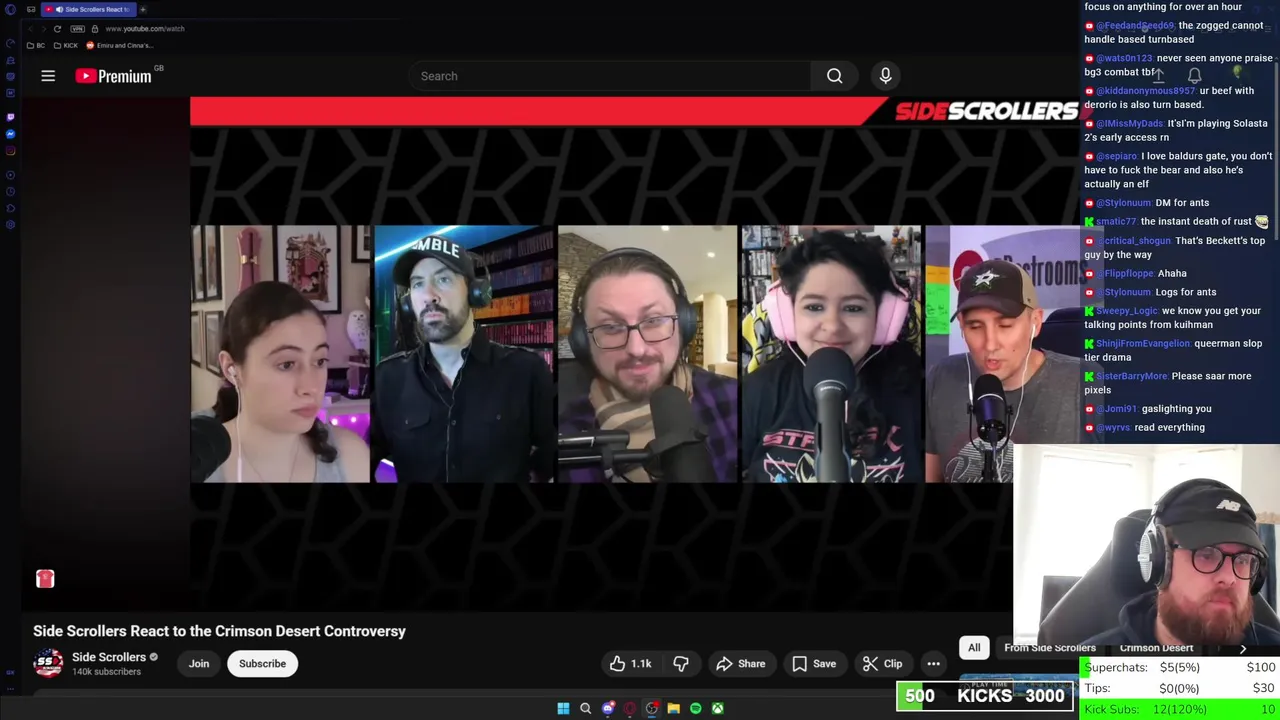Viewport: 1280px width, 720px height.
Task: Open Messenger in the browser sidebar
Action: click(10, 134)
